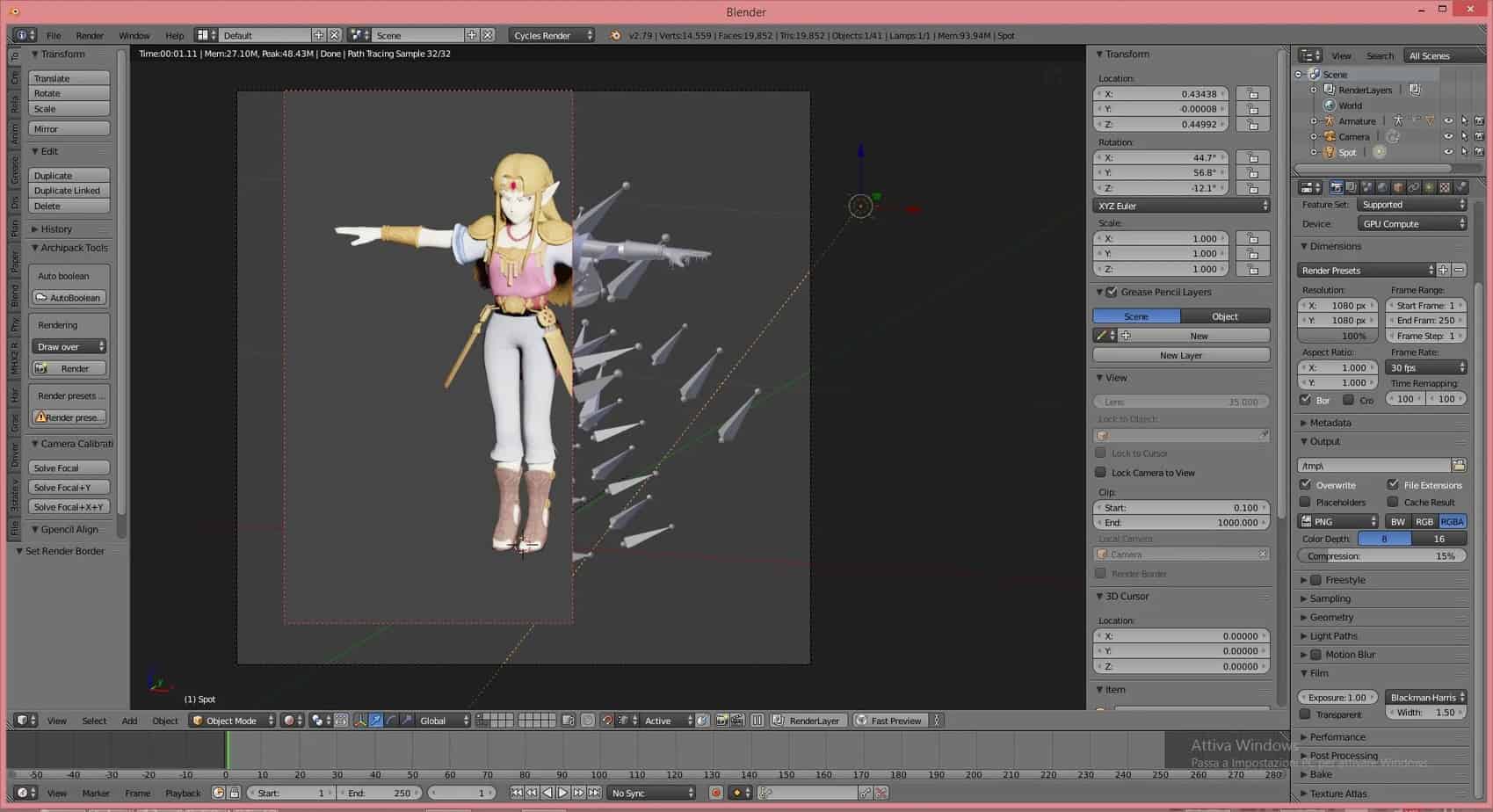Screen dimensions: 1493x812
Task: Play the animation in reverse
Action: (x=547, y=793)
